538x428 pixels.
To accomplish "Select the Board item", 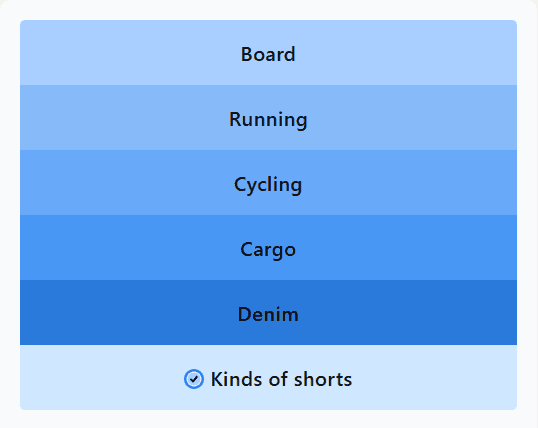I will (x=268, y=53).
